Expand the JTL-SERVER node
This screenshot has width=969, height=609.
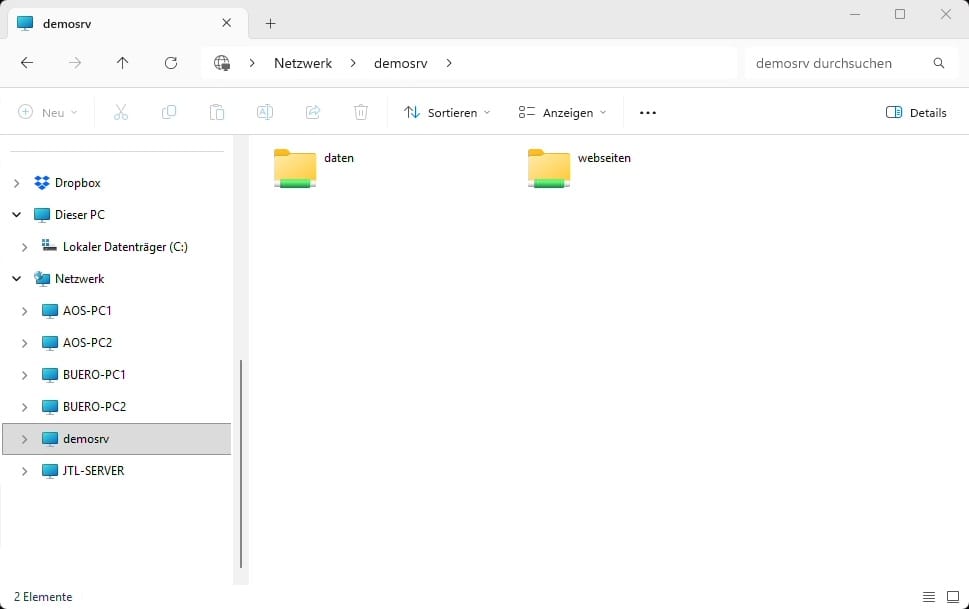[x=25, y=471]
